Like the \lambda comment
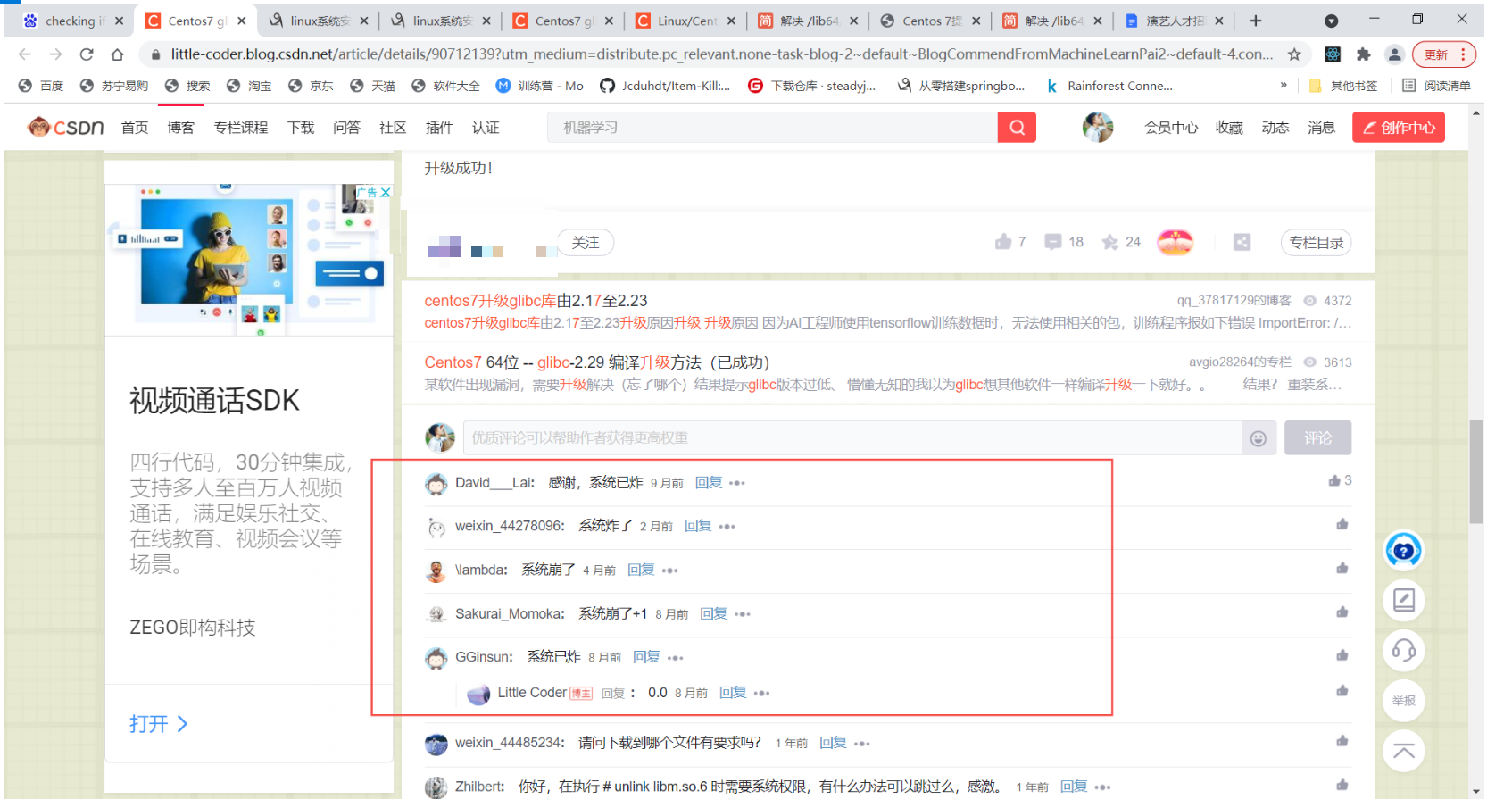Viewport: 1512px width, 799px height. click(1342, 568)
